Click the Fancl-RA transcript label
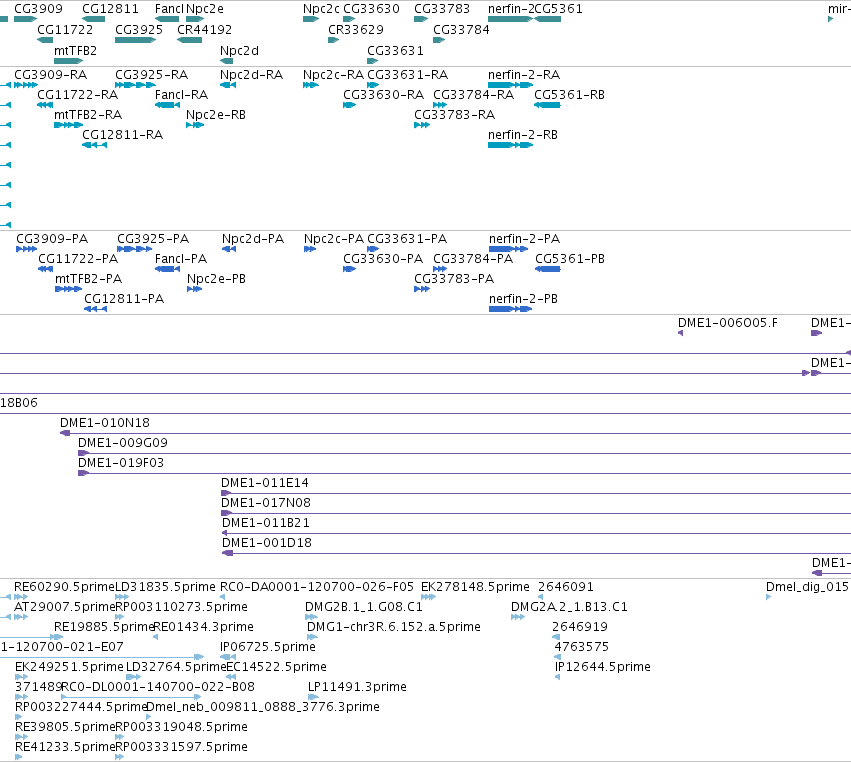 (x=181, y=95)
